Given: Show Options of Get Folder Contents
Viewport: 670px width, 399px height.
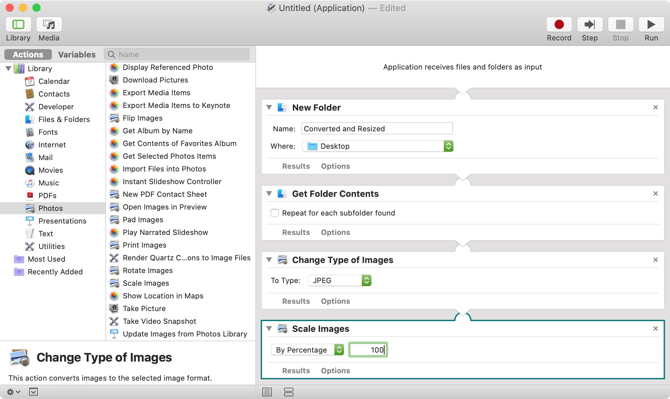Looking at the screenshot, I should 335,232.
